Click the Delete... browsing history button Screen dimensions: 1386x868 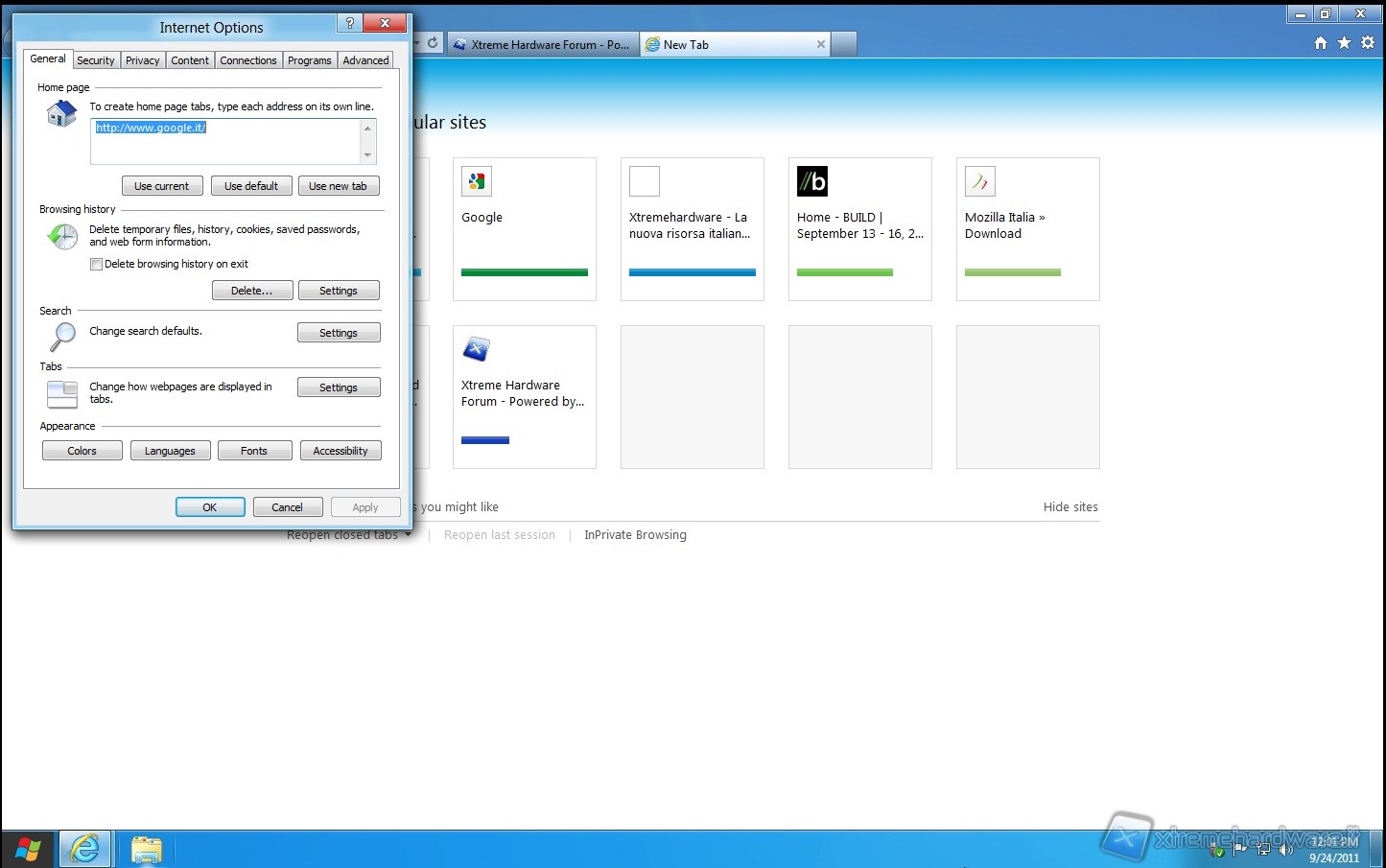click(x=251, y=291)
